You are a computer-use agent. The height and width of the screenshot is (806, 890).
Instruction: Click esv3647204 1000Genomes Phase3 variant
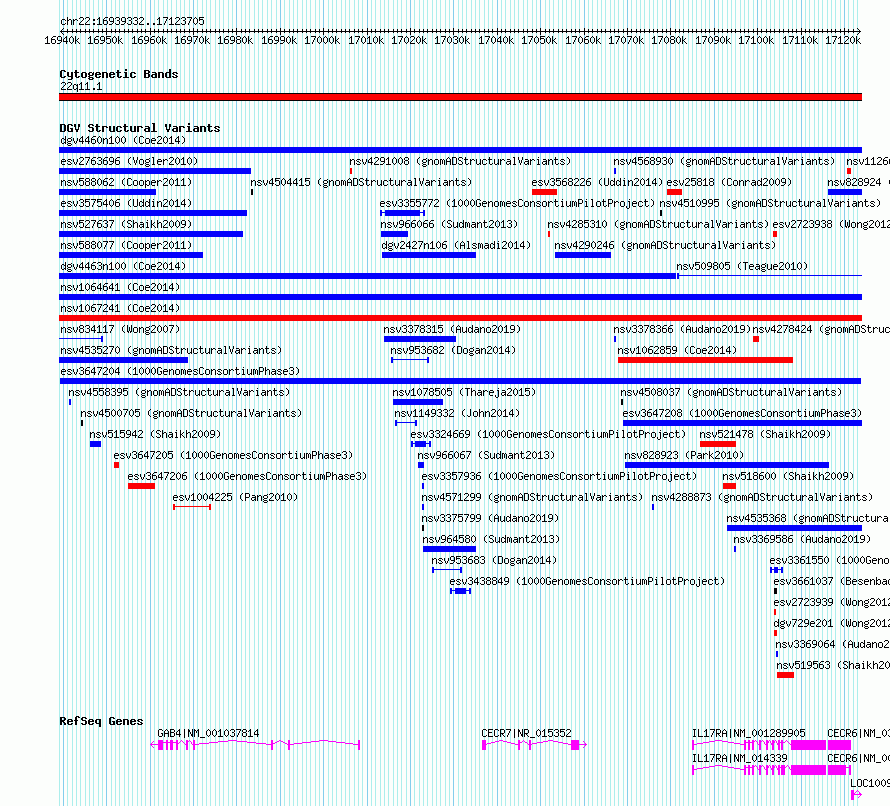tap(180, 371)
